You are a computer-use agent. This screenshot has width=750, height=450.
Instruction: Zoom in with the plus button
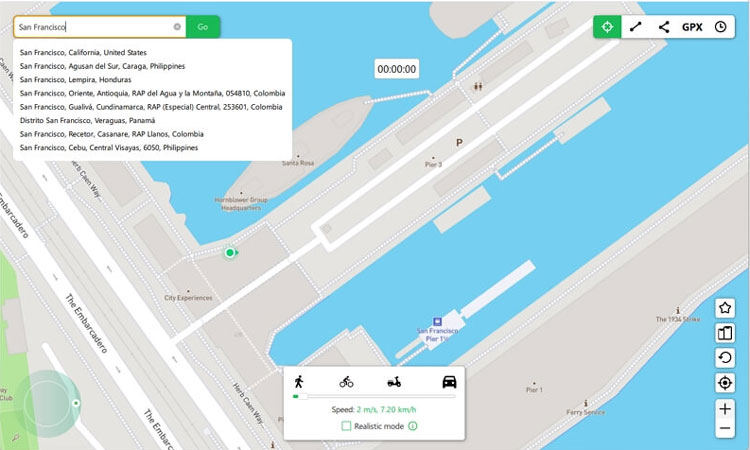click(x=725, y=409)
